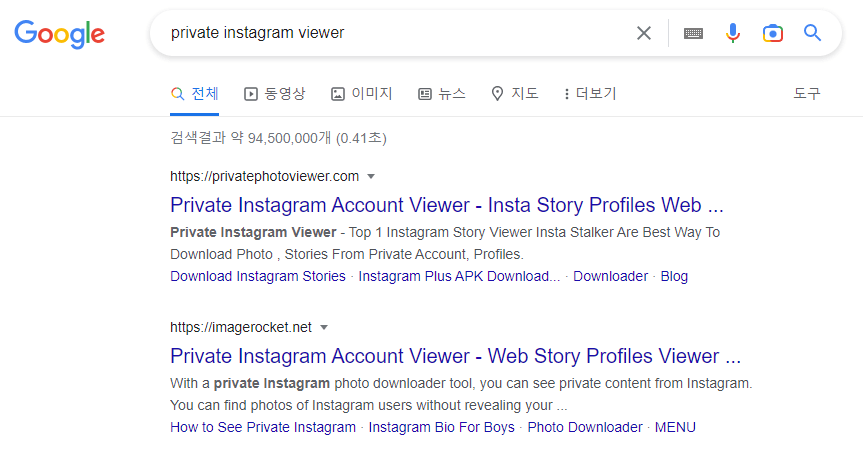The width and height of the screenshot is (863, 469).
Task: Click How to See Private Instagram sitelink
Action: pos(263,427)
